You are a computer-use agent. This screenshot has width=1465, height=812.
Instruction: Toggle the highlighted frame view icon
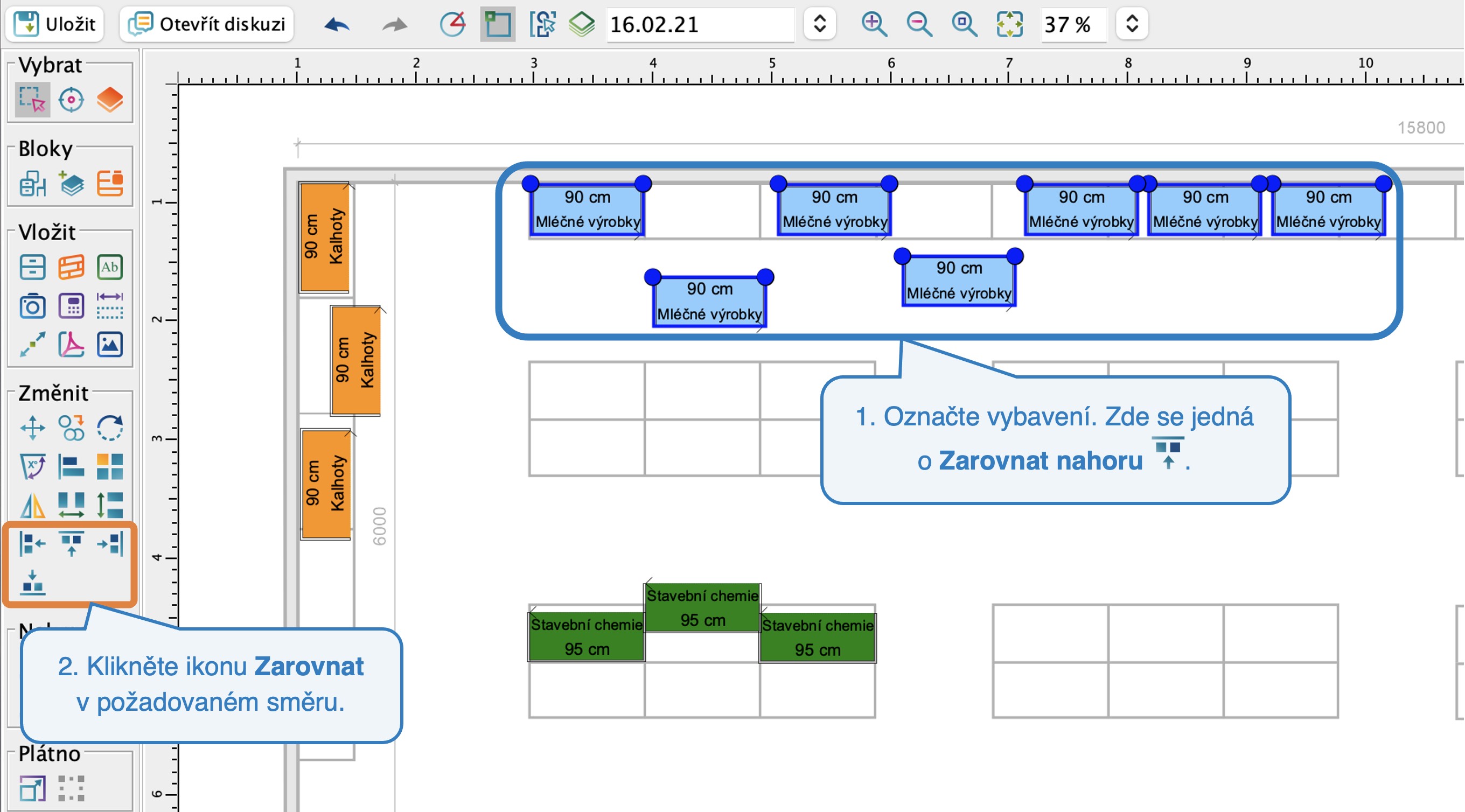[498, 24]
